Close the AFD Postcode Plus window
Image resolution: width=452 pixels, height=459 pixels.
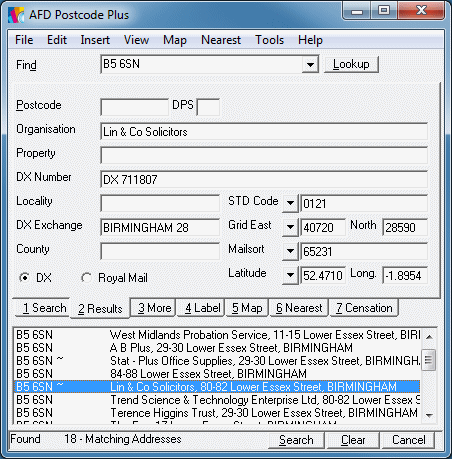pos(421,11)
